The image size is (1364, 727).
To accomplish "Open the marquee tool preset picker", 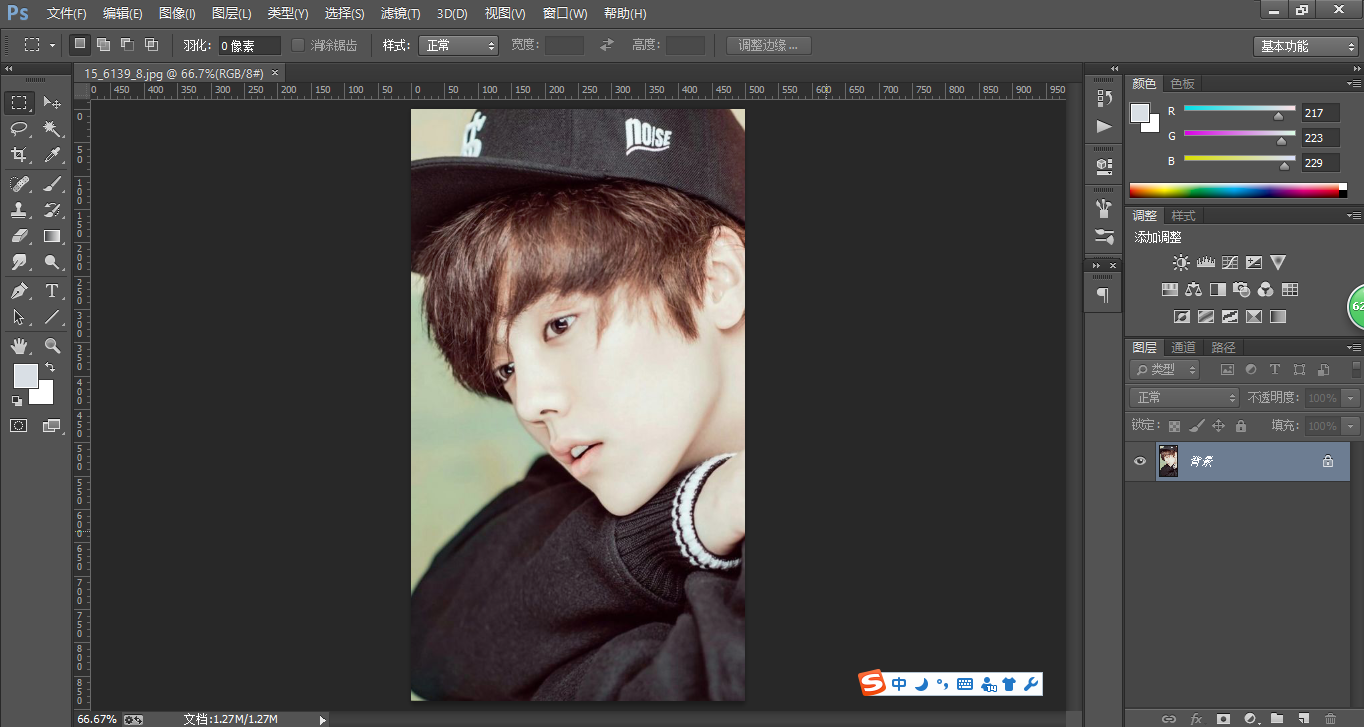I will coord(38,45).
